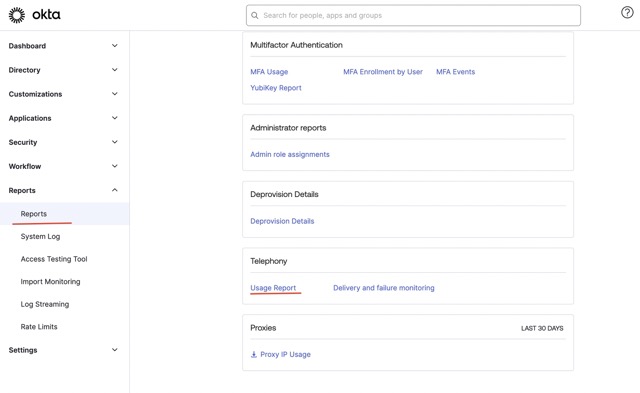The height and width of the screenshot is (393, 640).
Task: Open Dashboard in the sidebar
Action: (27, 46)
